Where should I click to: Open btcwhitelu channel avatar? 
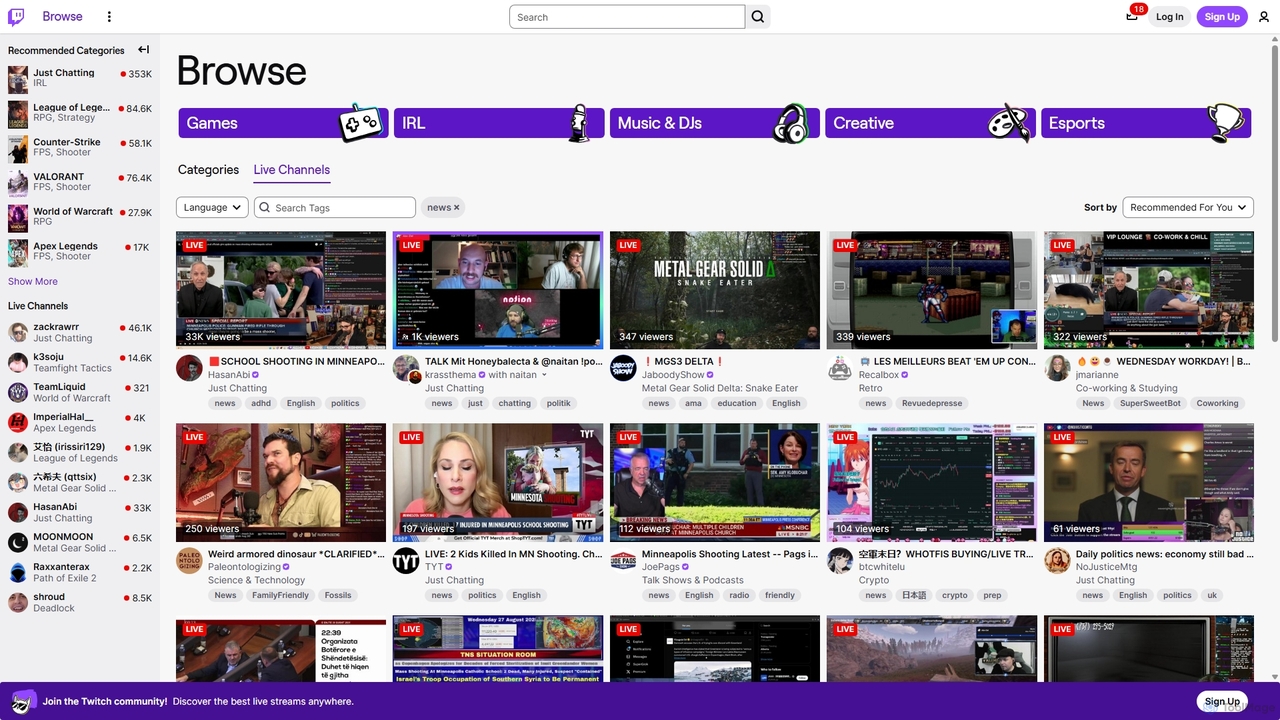click(840, 559)
